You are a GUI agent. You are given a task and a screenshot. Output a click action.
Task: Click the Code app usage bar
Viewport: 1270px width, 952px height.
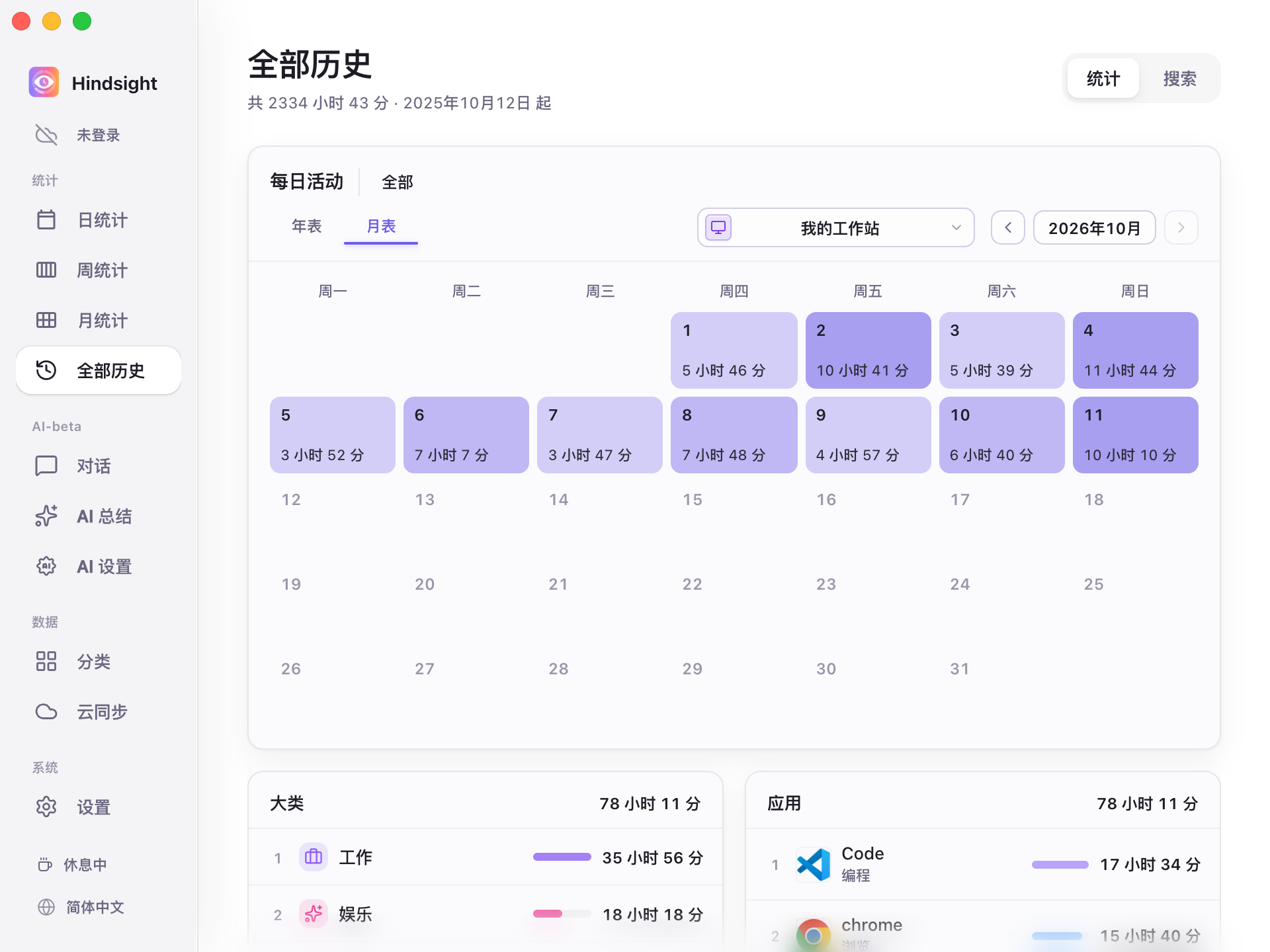1060,865
